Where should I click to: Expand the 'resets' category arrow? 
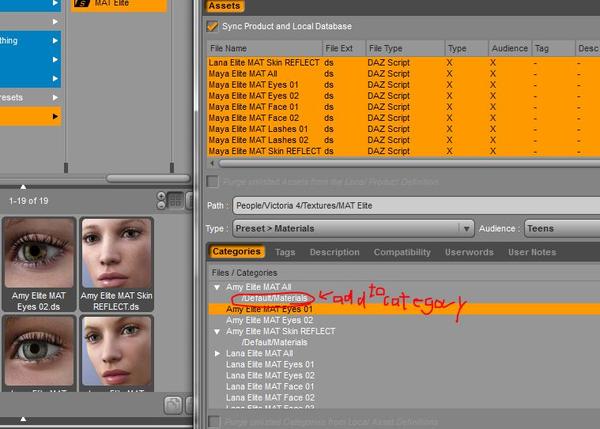coord(55,97)
